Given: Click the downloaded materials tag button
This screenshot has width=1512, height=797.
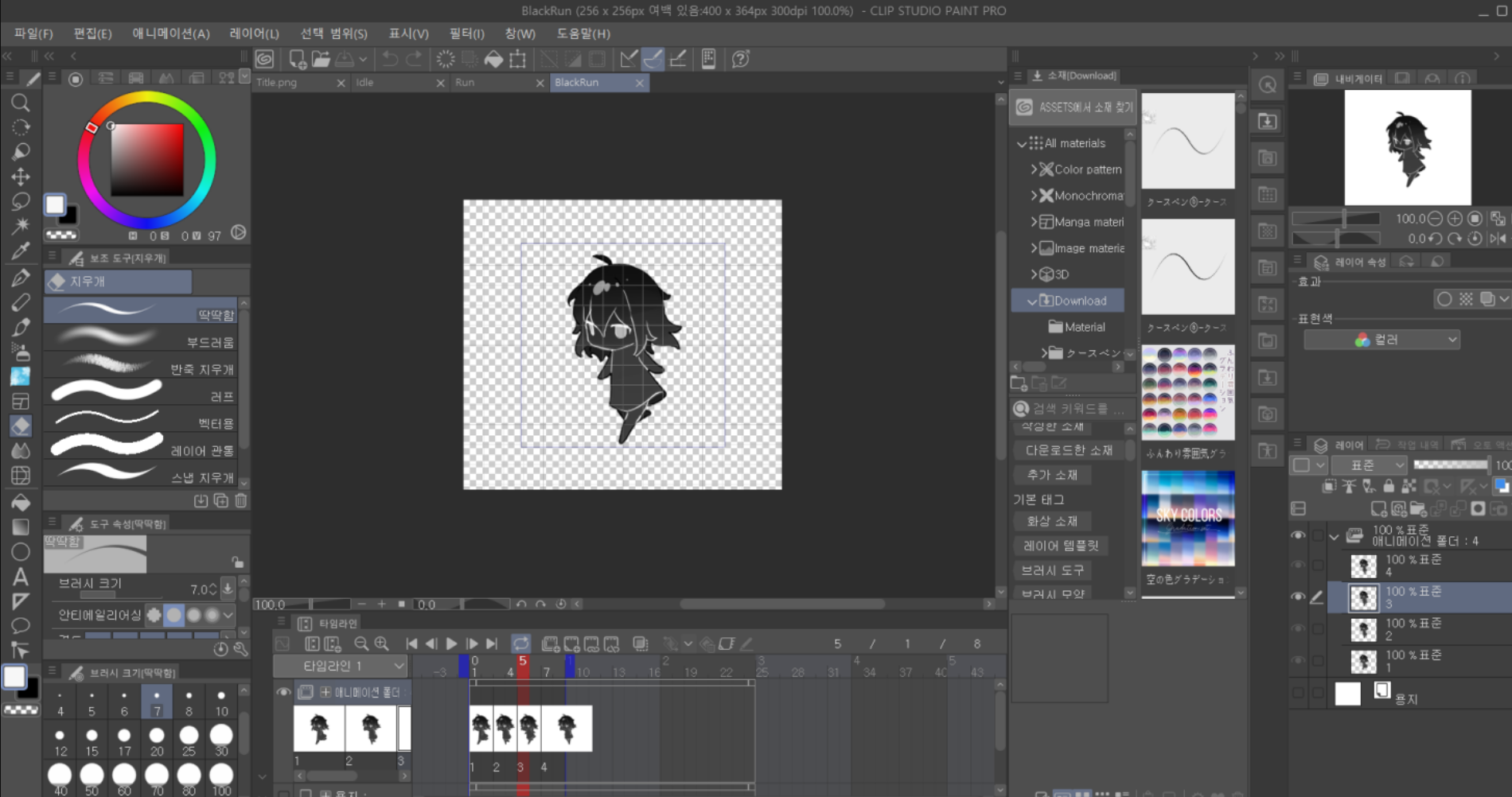Looking at the screenshot, I should [x=1069, y=450].
